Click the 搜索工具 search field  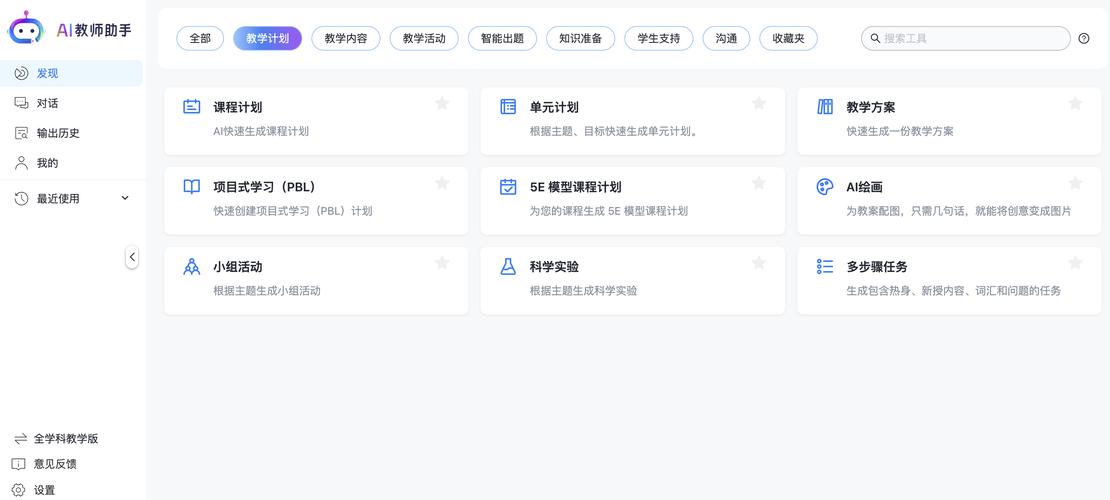point(966,39)
